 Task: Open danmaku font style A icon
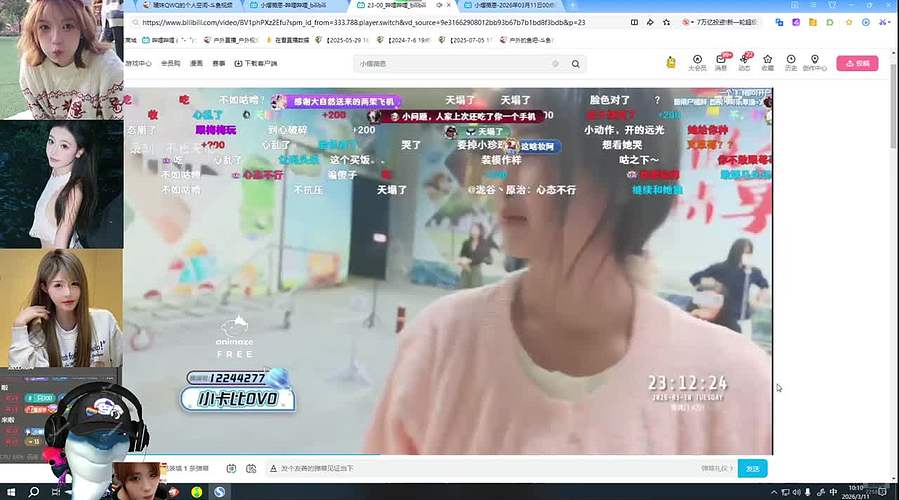coord(273,468)
